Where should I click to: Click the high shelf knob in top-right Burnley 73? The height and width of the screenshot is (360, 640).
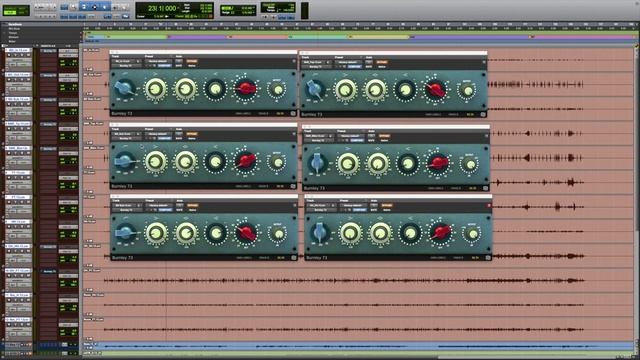click(x=405, y=90)
